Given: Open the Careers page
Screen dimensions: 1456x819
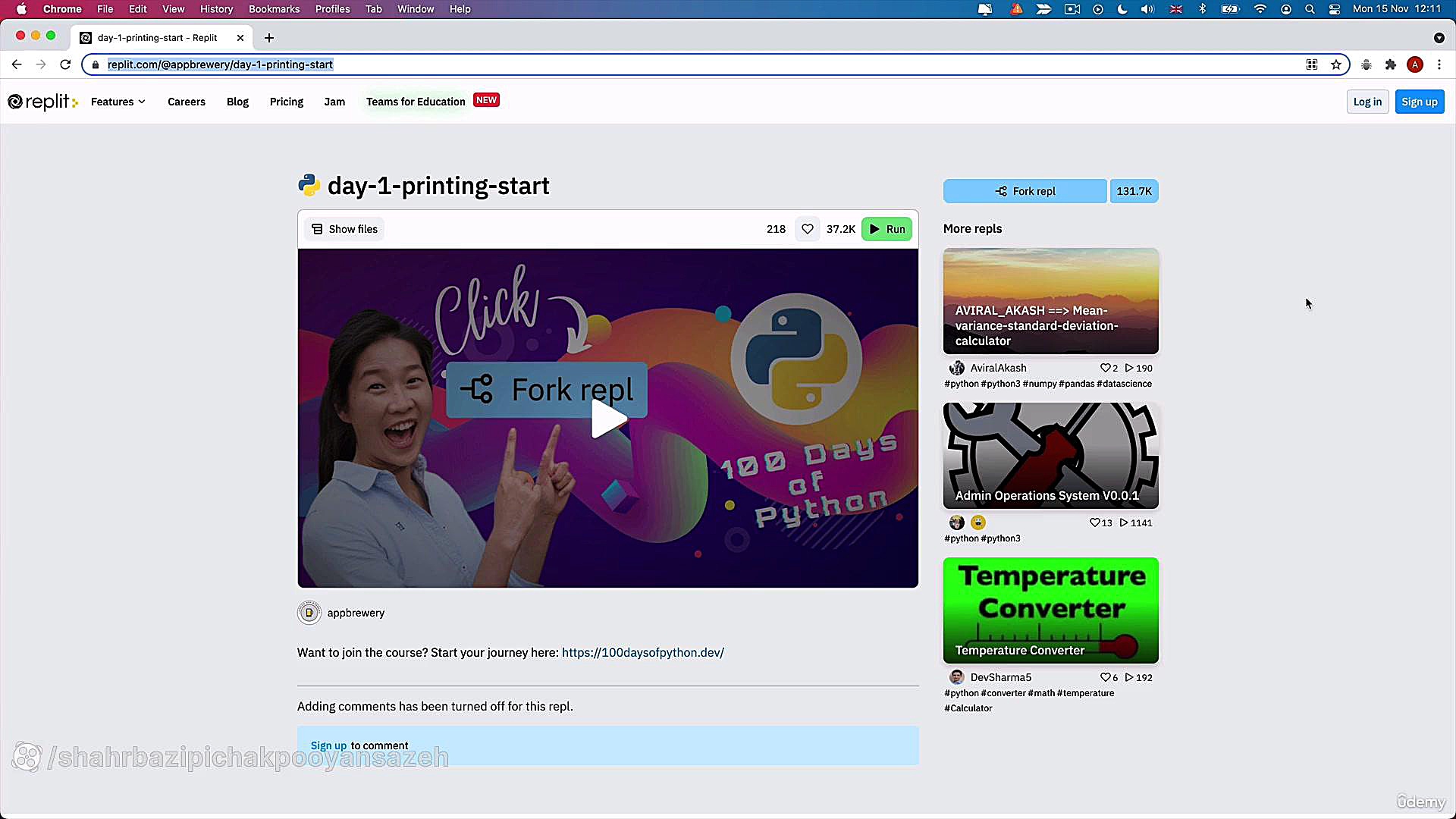Looking at the screenshot, I should click(187, 102).
